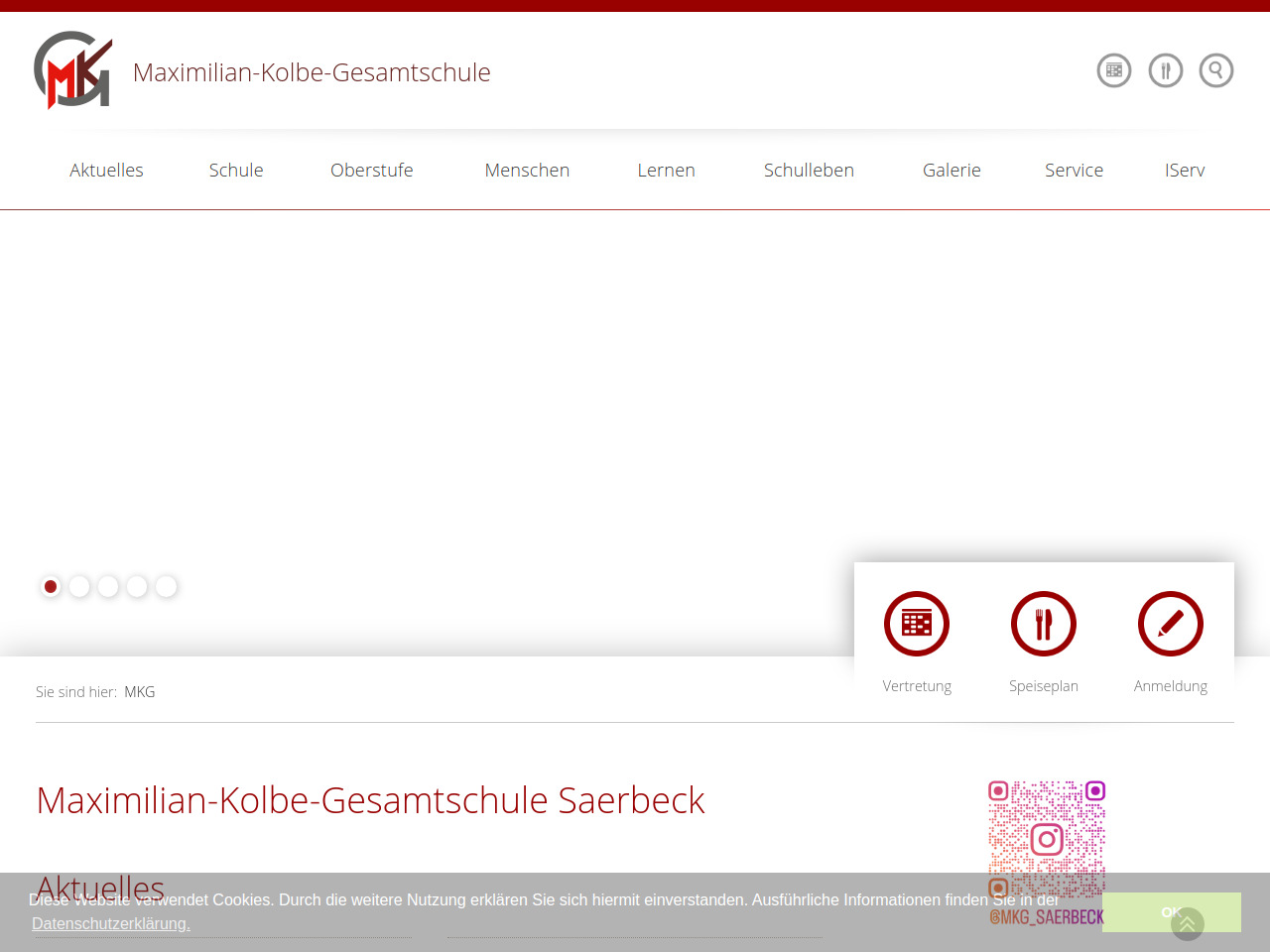Open the search magnifier icon
Screen dimensions: 1270x952
point(1216,70)
